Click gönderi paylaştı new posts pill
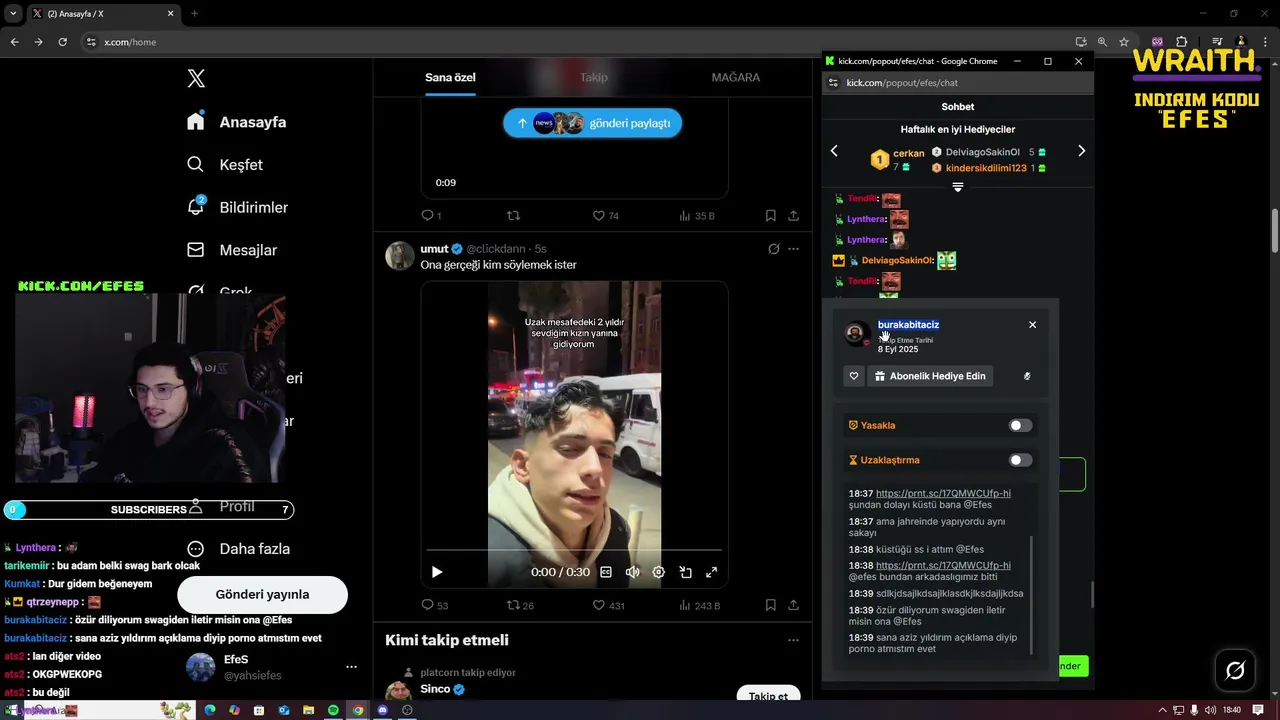Image resolution: width=1280 pixels, height=720 pixels. point(592,123)
